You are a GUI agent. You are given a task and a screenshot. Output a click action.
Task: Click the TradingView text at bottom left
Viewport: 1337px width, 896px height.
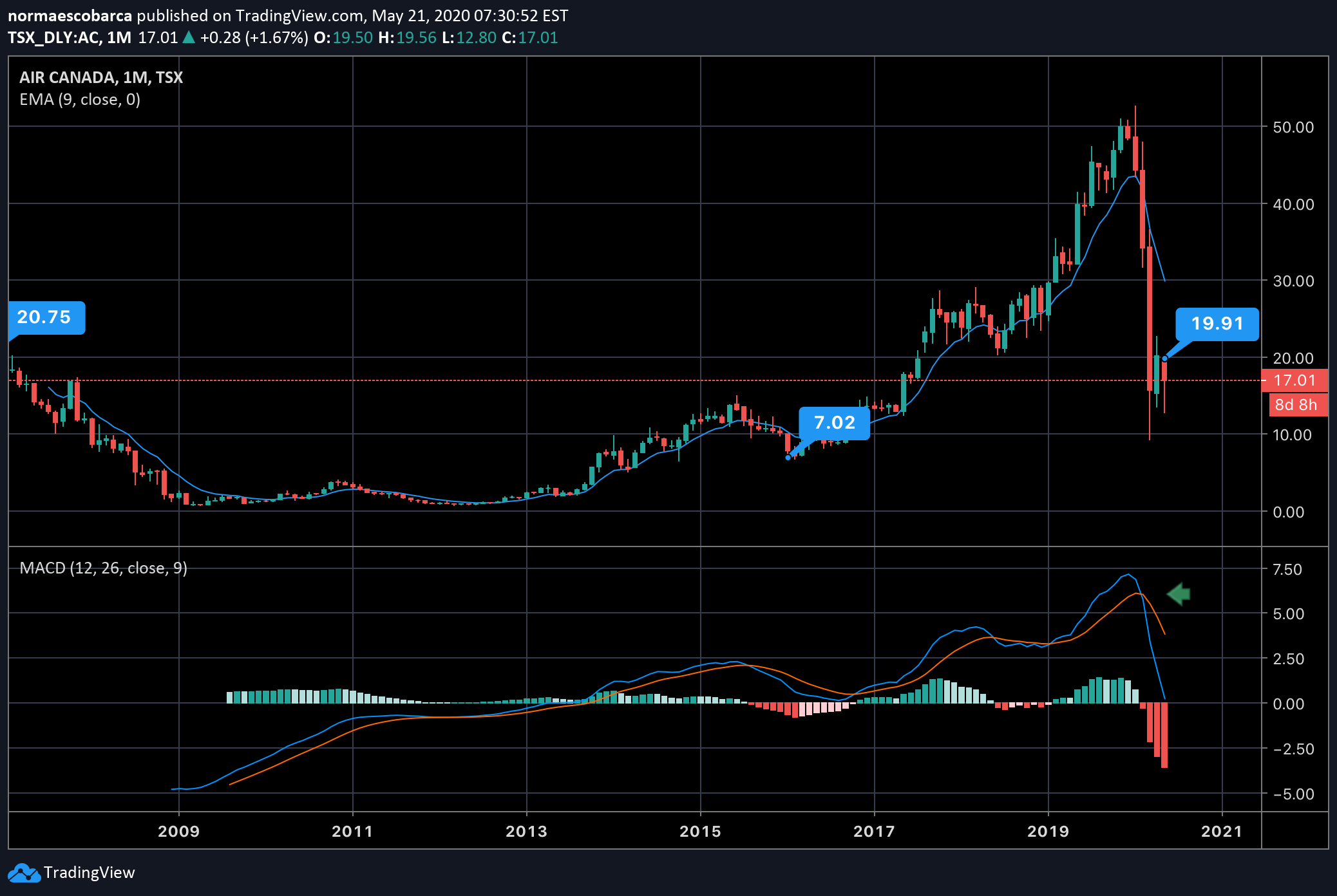pyautogui.click(x=89, y=873)
